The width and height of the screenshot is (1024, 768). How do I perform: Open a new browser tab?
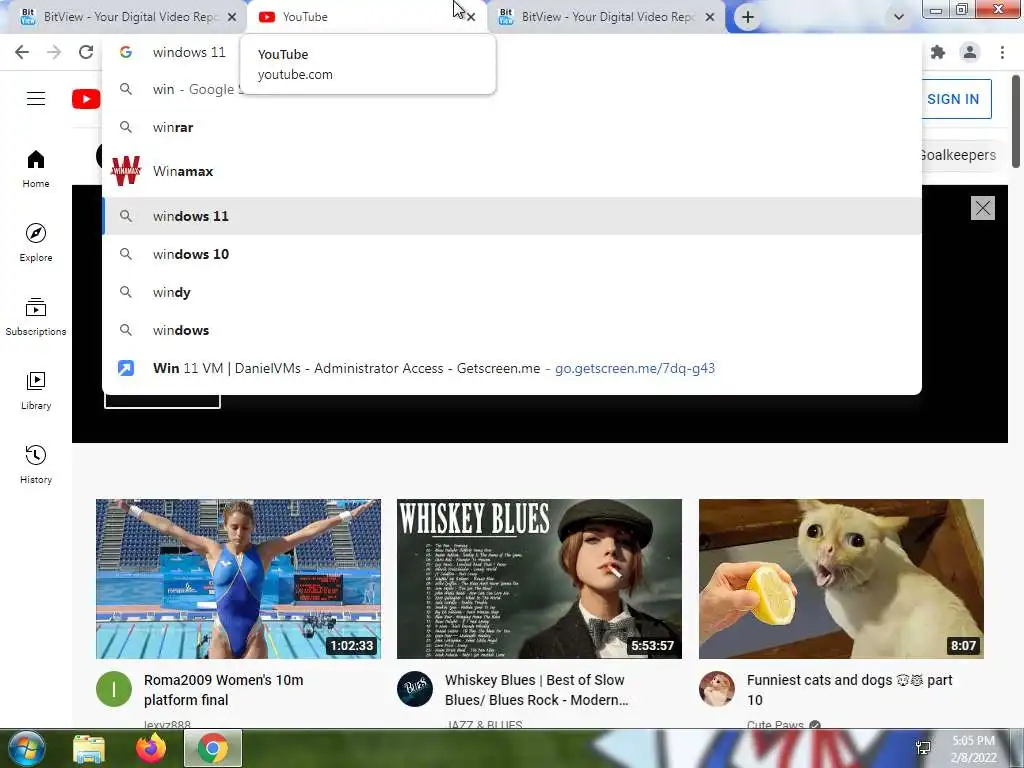coord(748,17)
